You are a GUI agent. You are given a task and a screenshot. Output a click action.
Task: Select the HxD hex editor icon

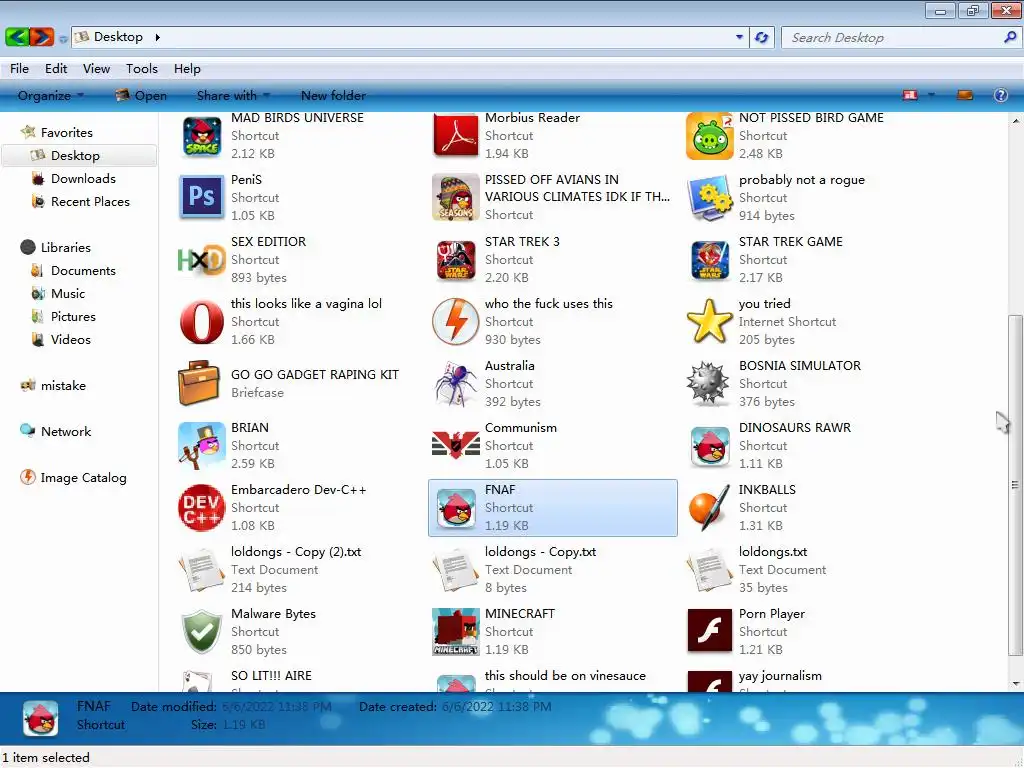click(x=201, y=260)
